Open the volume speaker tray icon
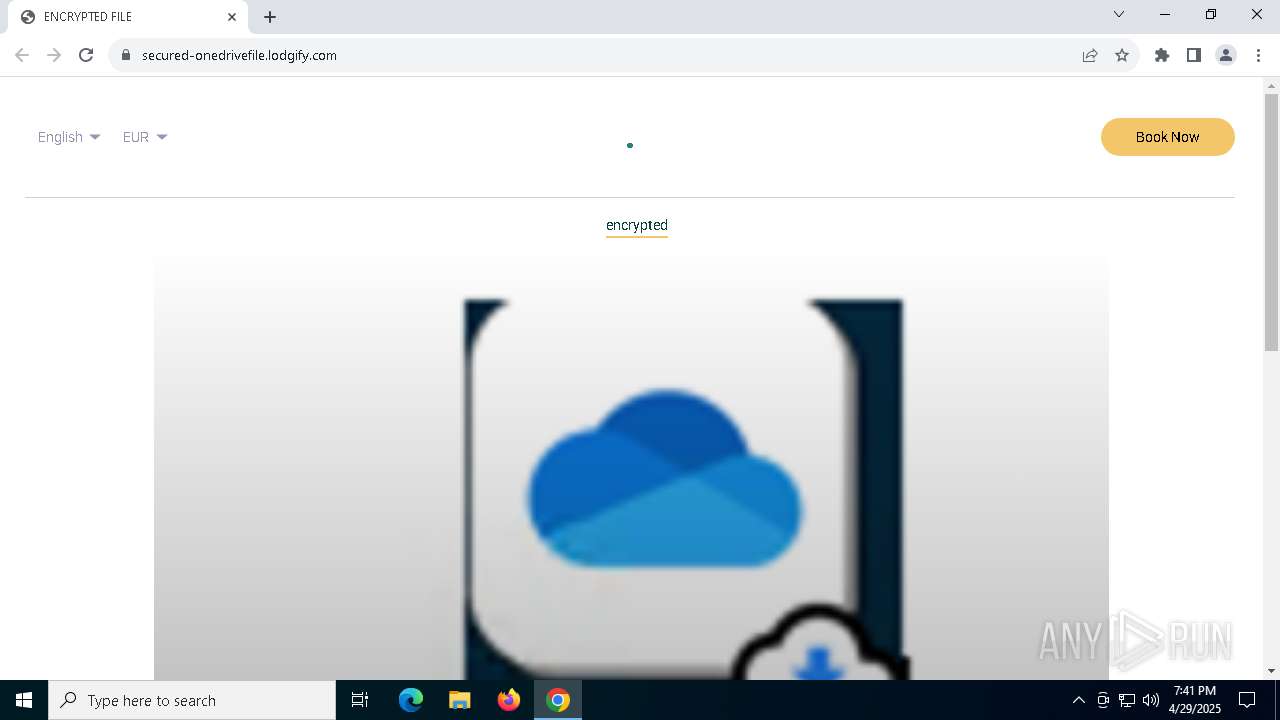Image resolution: width=1280 pixels, height=720 pixels. [x=1151, y=700]
